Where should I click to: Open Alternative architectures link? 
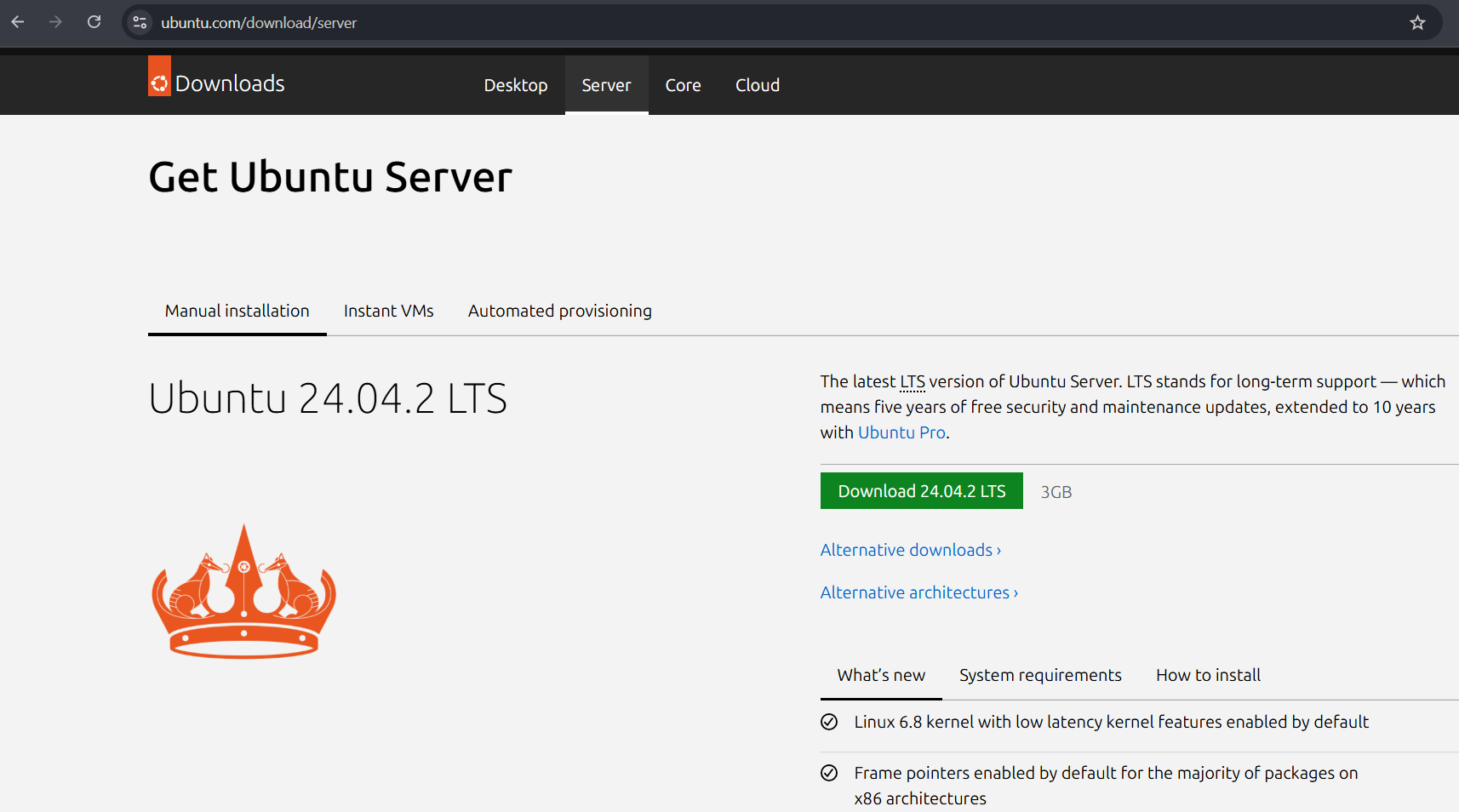tap(919, 592)
